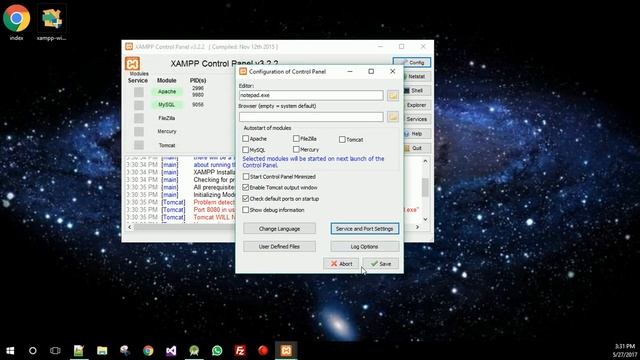The width and height of the screenshot is (640, 360).
Task: Browse for browser using folder icon
Action: tap(393, 117)
